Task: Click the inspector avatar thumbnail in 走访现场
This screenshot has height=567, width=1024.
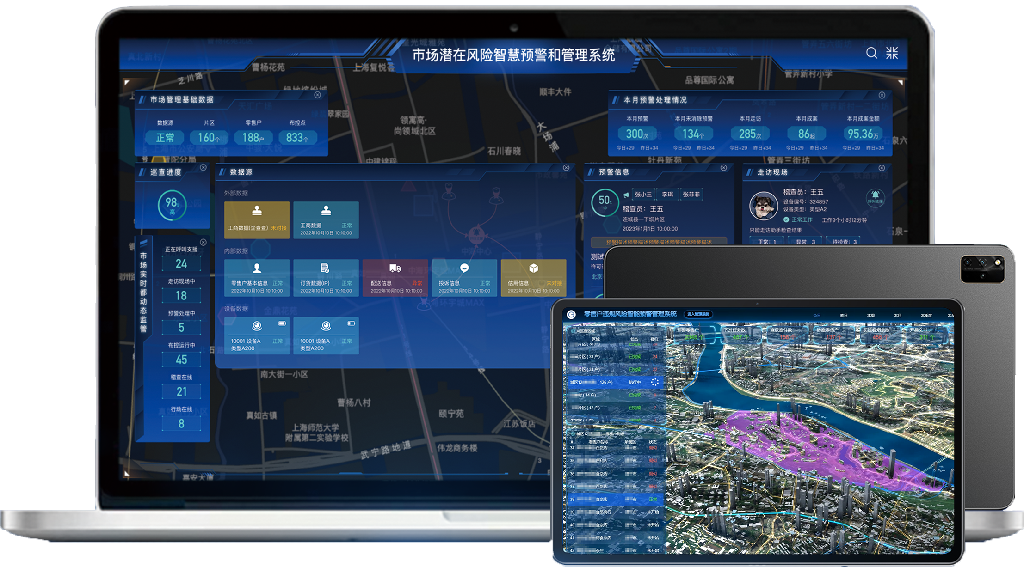Action: pyautogui.click(x=765, y=205)
